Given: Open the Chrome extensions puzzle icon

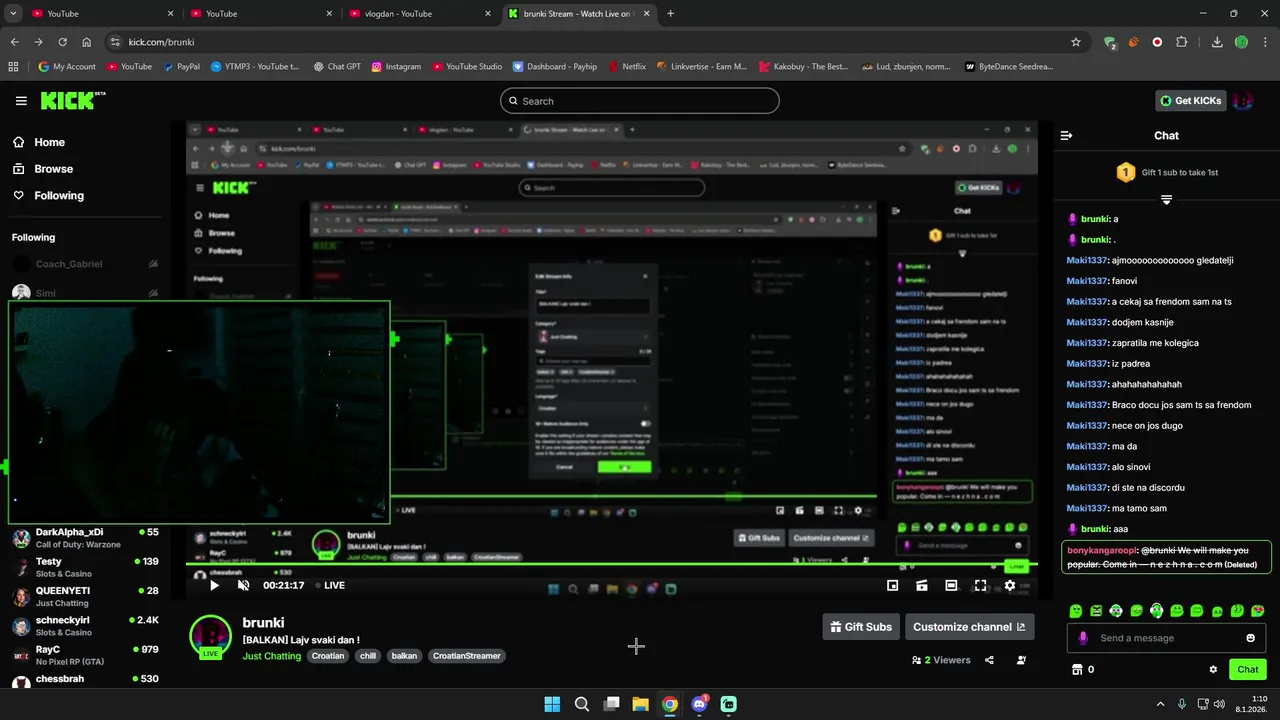Looking at the screenshot, I should click(1182, 42).
